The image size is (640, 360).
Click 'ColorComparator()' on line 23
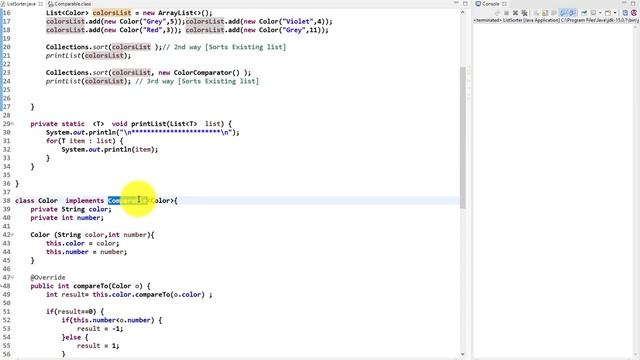click(x=207, y=73)
